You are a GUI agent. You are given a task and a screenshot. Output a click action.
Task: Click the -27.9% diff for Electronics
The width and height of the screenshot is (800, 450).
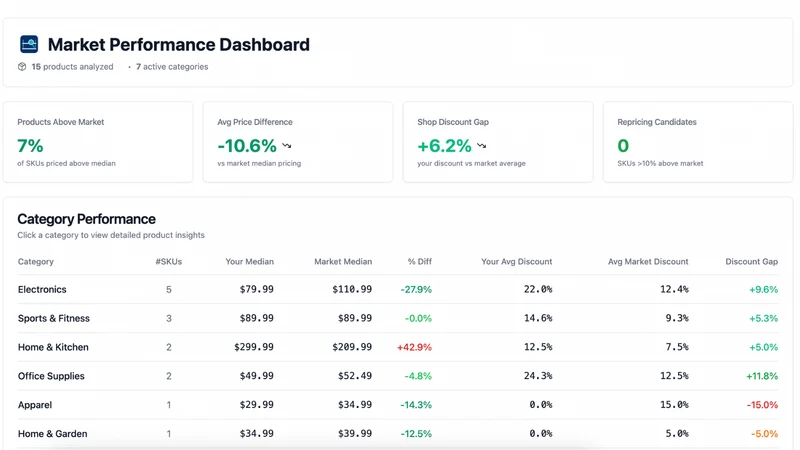click(416, 290)
